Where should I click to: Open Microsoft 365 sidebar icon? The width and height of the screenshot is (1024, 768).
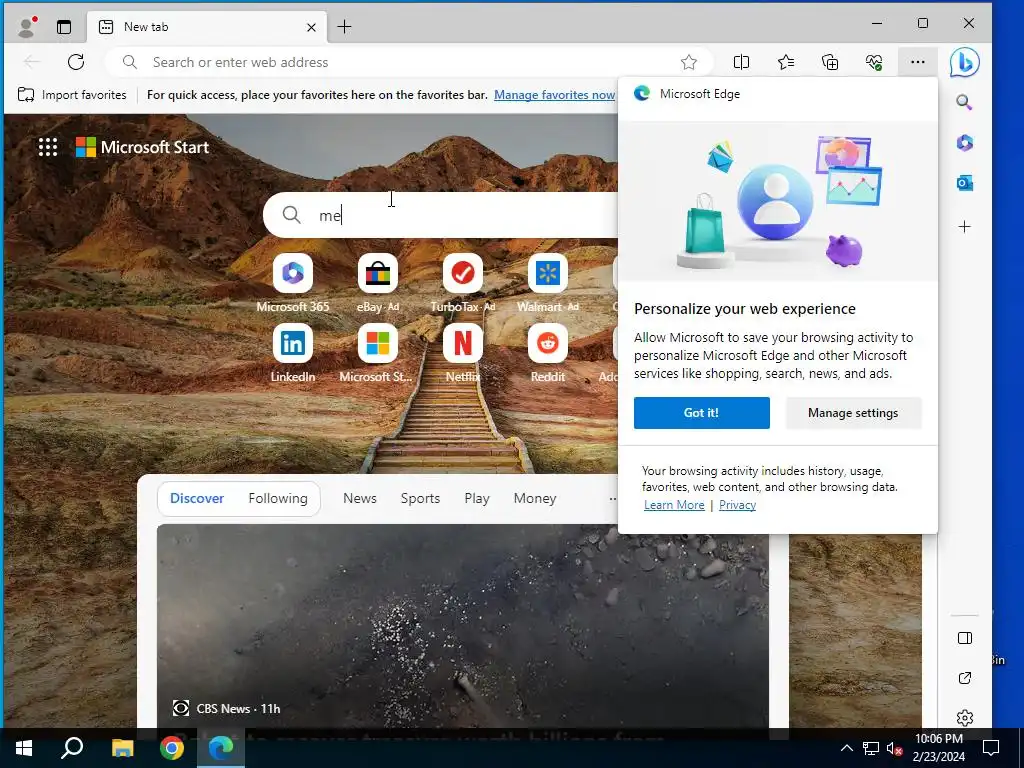pos(965,143)
